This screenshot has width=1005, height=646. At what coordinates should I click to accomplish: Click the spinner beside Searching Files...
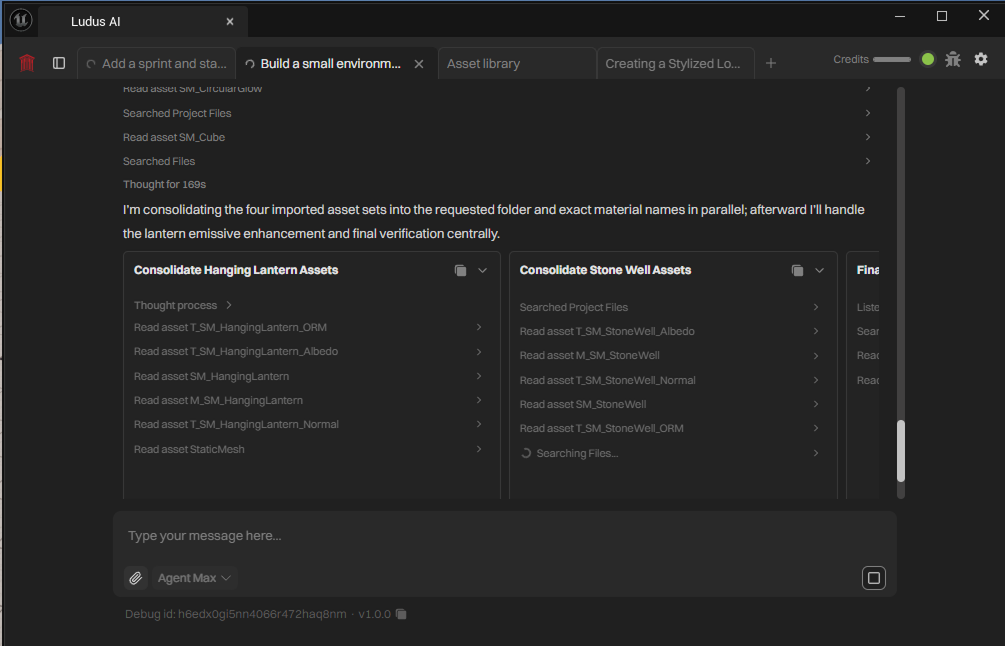(526, 453)
